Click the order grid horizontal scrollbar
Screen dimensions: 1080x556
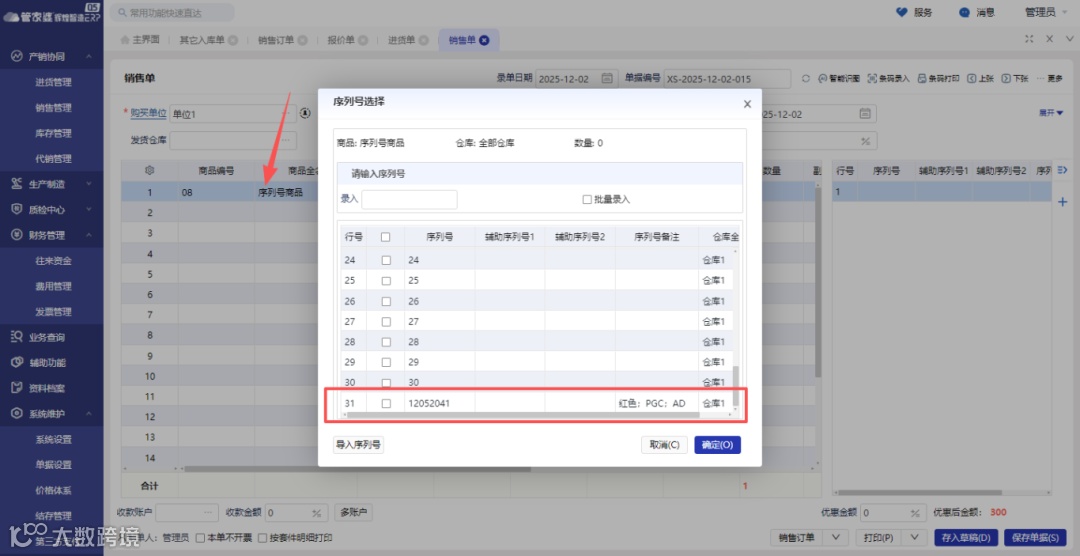click(x=358, y=469)
